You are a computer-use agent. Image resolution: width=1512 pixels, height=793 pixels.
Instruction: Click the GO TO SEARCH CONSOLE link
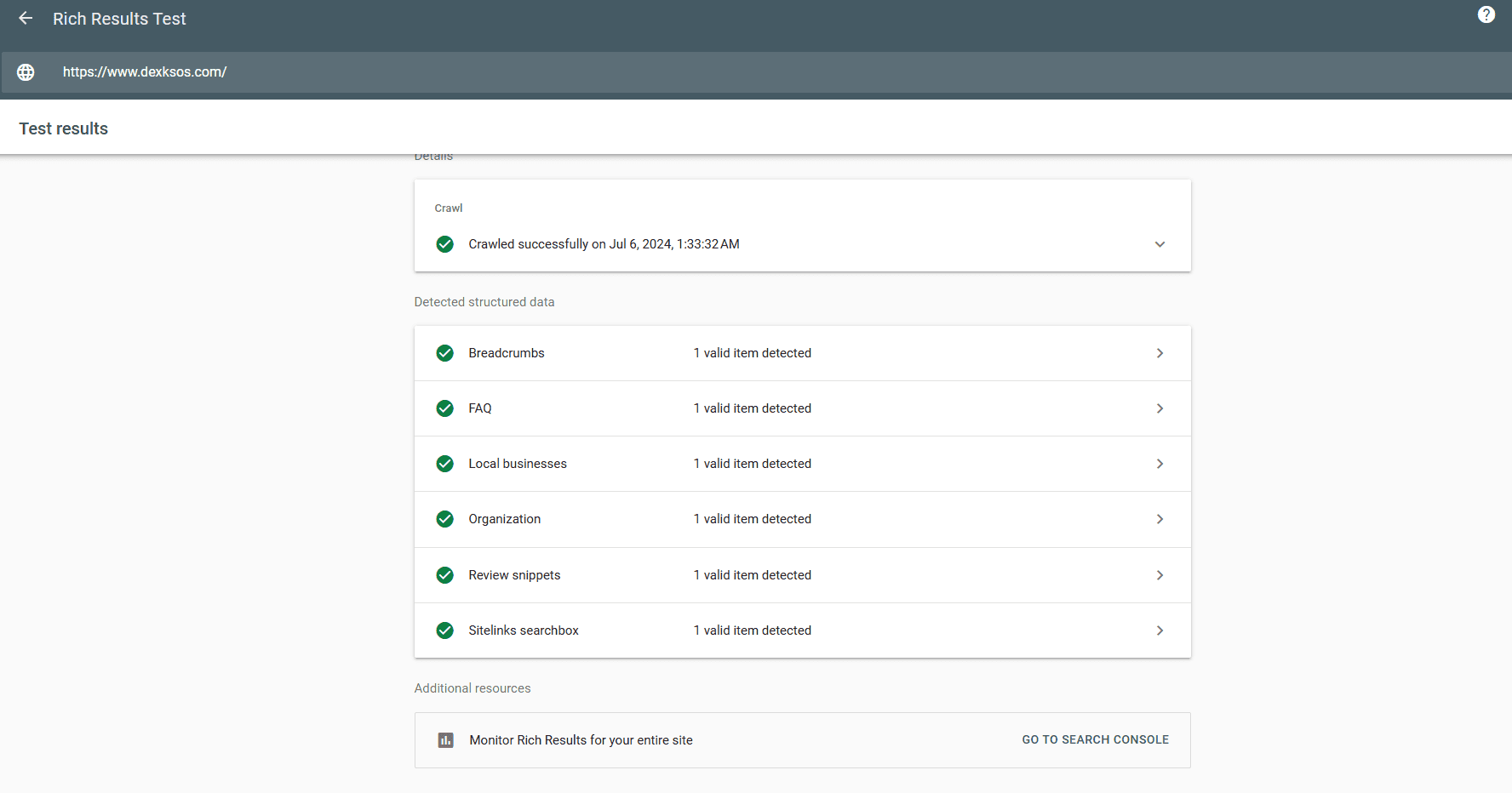tap(1095, 739)
